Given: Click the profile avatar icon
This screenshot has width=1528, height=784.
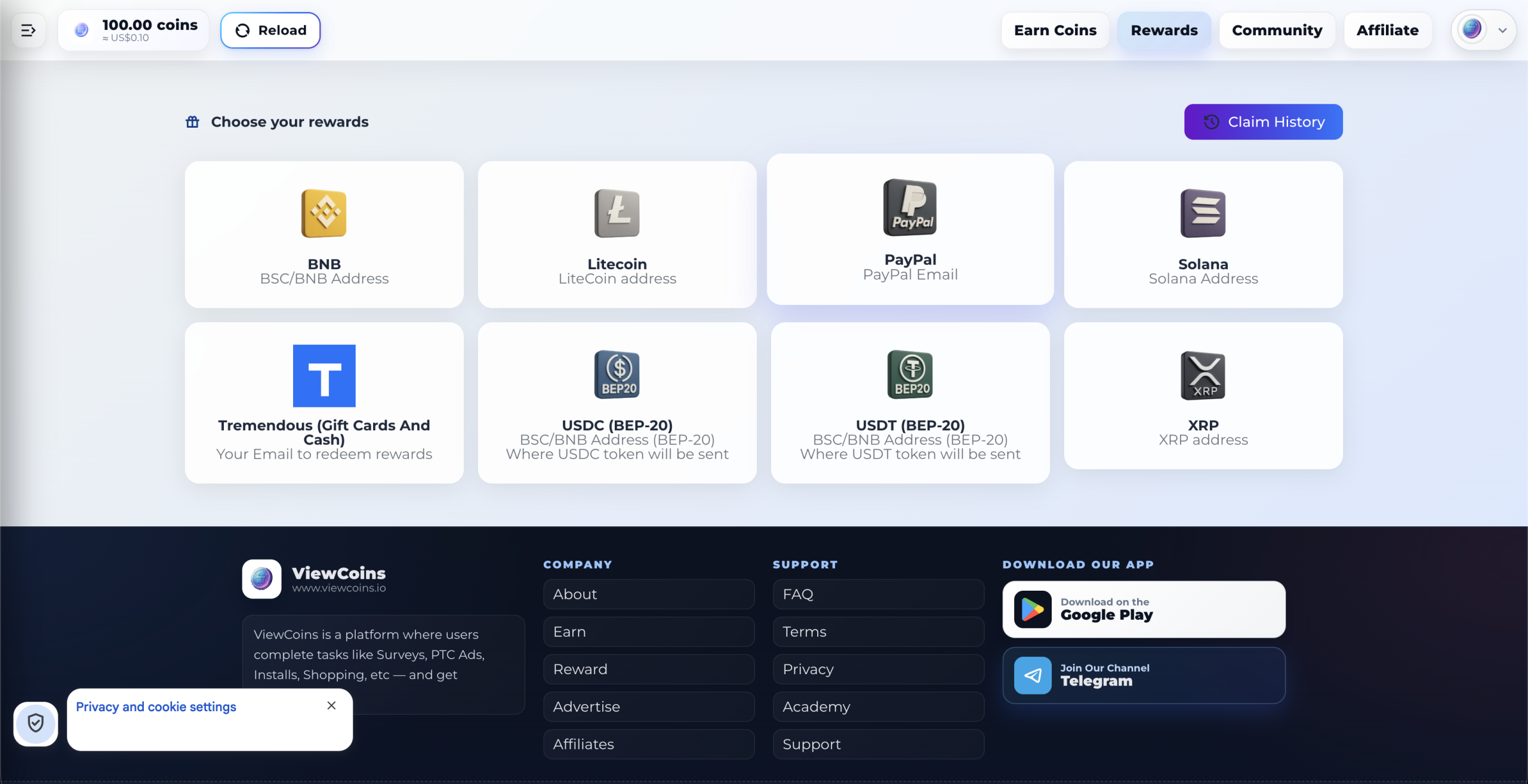Looking at the screenshot, I should (1472, 29).
